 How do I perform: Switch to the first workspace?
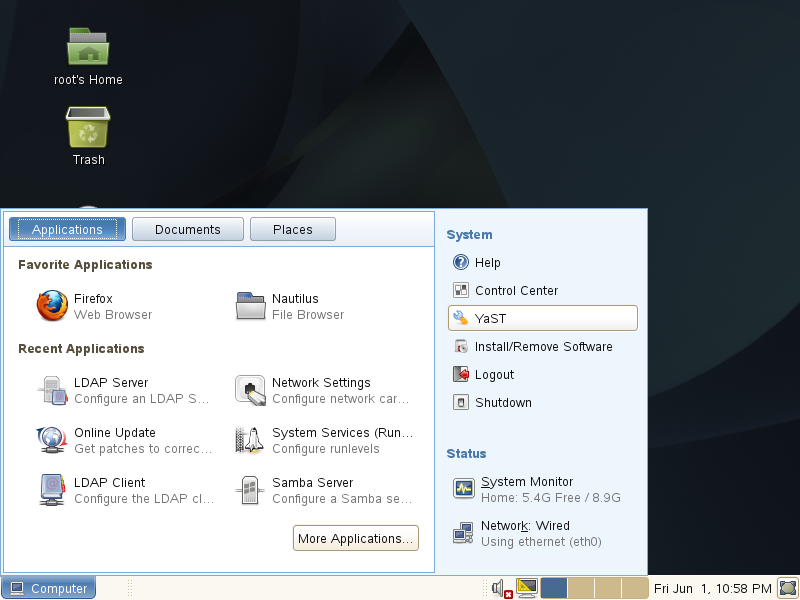pos(554,588)
